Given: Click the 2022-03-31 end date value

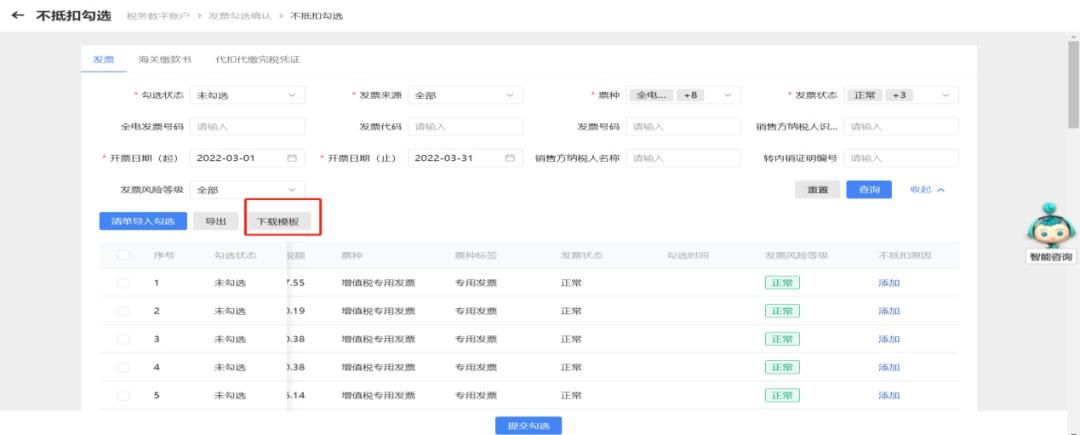Looking at the screenshot, I should [x=444, y=158].
